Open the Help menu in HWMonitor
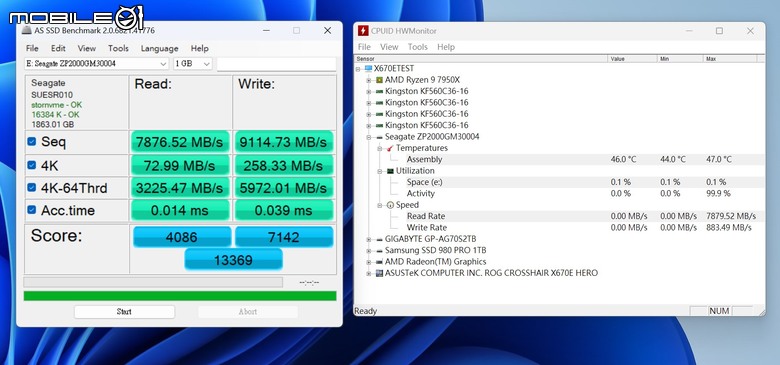This screenshot has width=780, height=365. coord(446,47)
